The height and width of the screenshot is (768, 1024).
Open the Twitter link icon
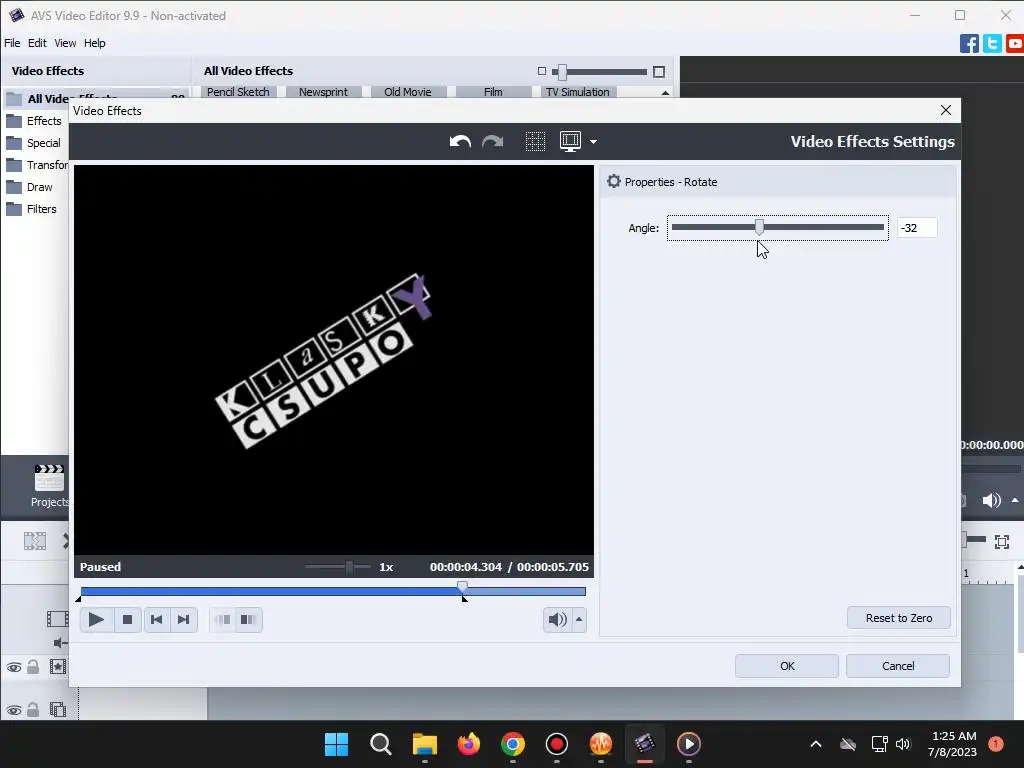992,44
